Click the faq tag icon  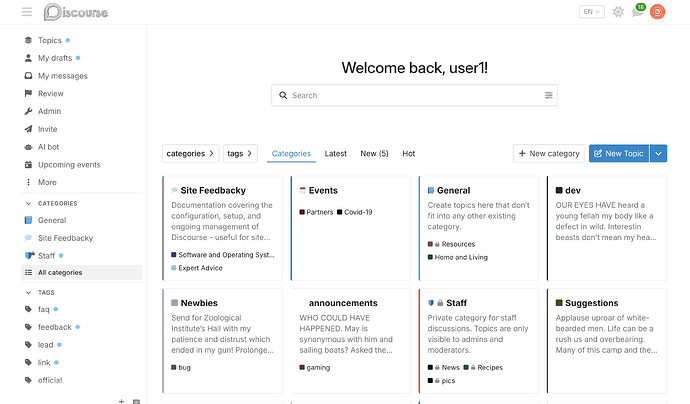29,309
